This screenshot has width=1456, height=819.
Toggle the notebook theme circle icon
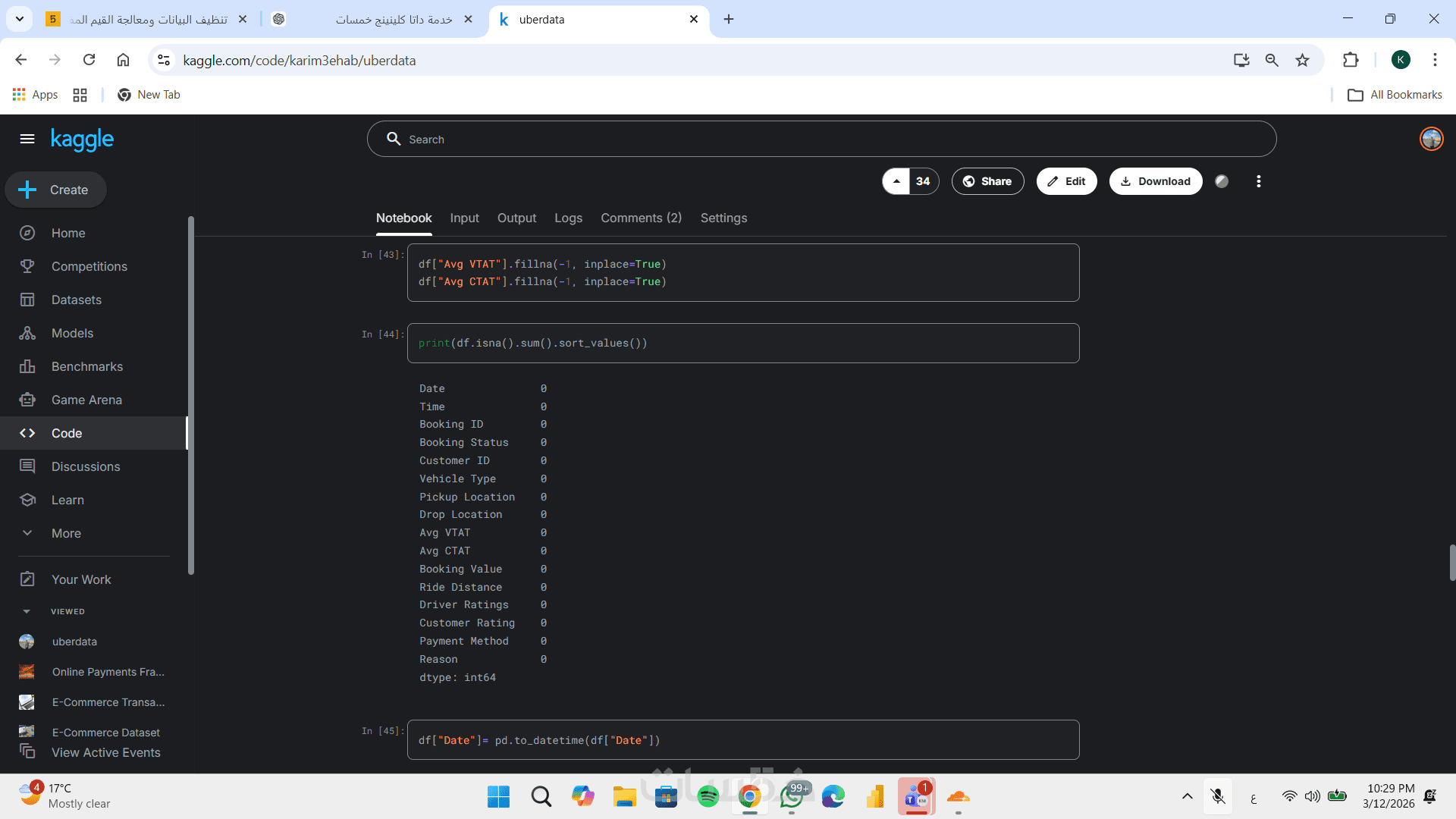click(x=1222, y=181)
